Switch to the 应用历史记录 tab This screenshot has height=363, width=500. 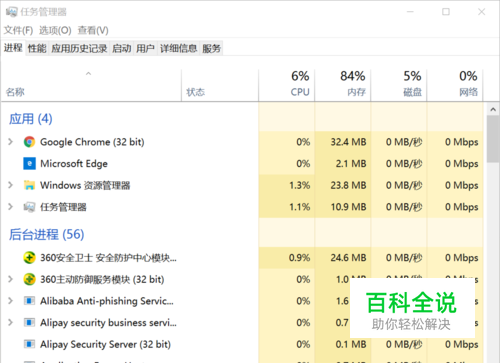click(79, 49)
